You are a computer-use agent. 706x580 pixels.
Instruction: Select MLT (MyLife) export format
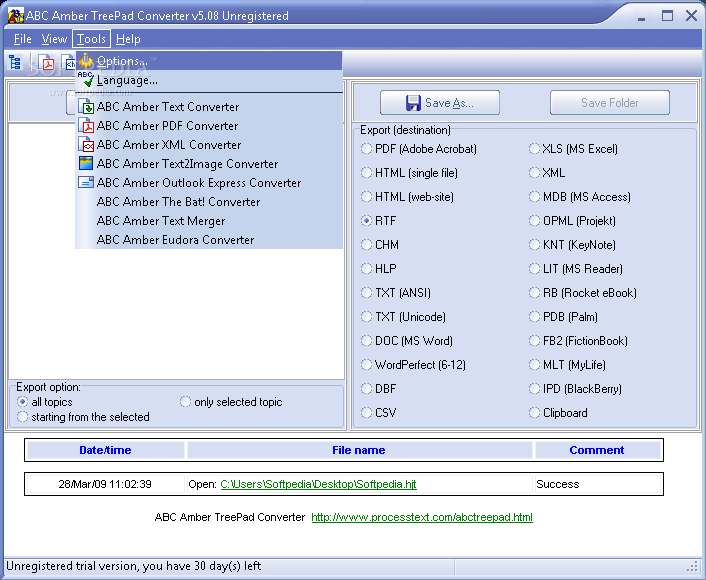567,364
